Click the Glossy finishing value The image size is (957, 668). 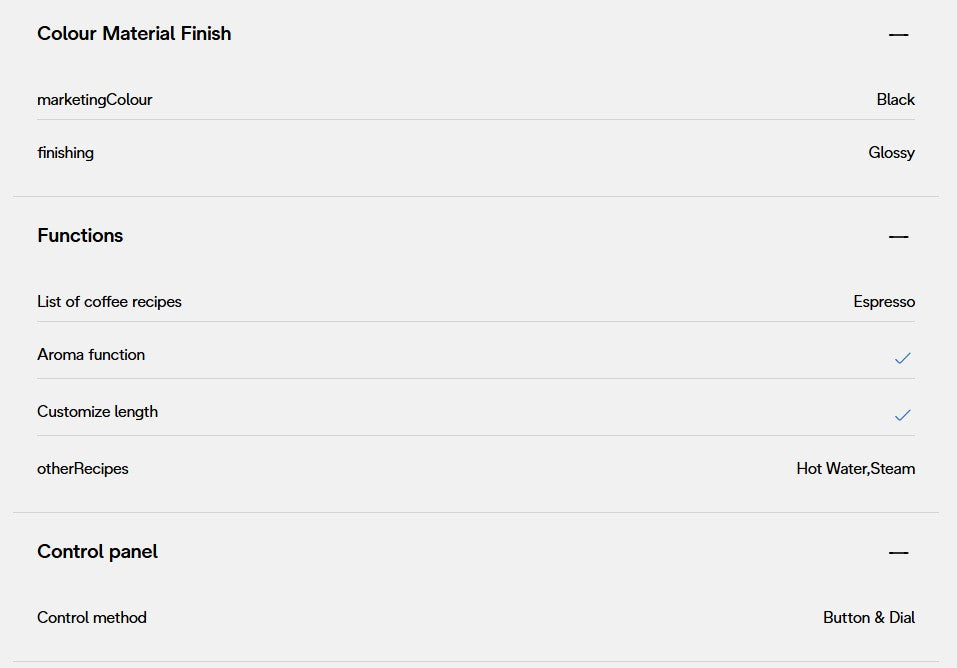[891, 153]
